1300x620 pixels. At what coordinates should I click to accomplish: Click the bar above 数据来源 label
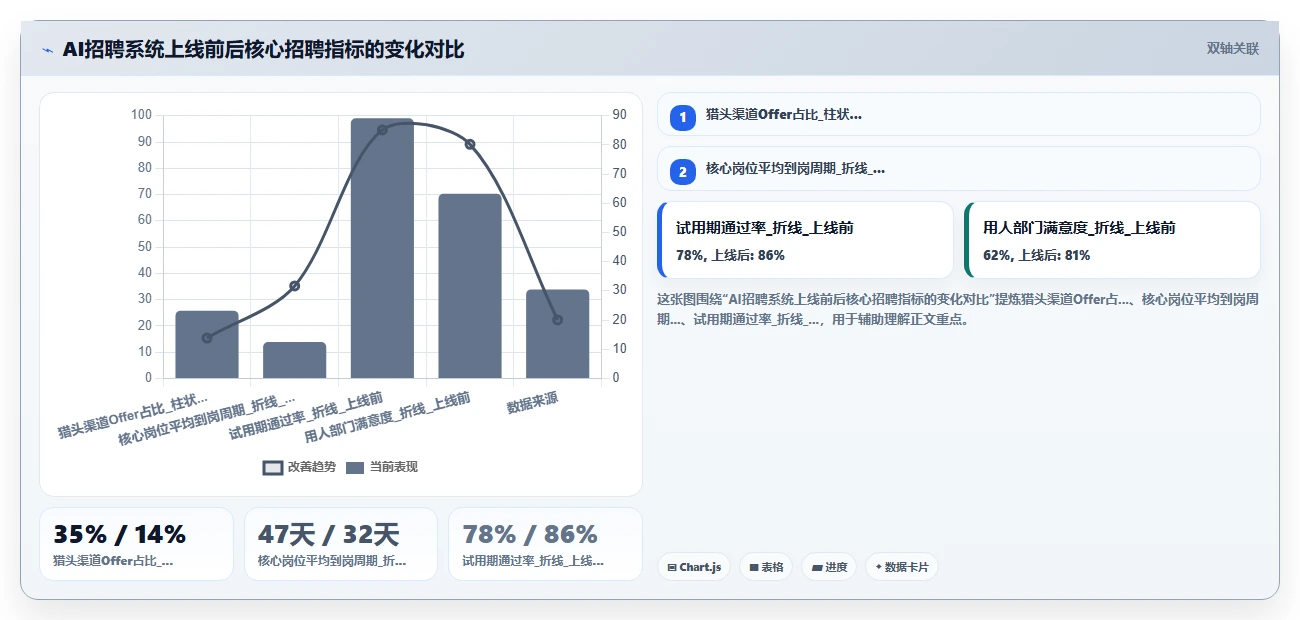tap(557, 334)
